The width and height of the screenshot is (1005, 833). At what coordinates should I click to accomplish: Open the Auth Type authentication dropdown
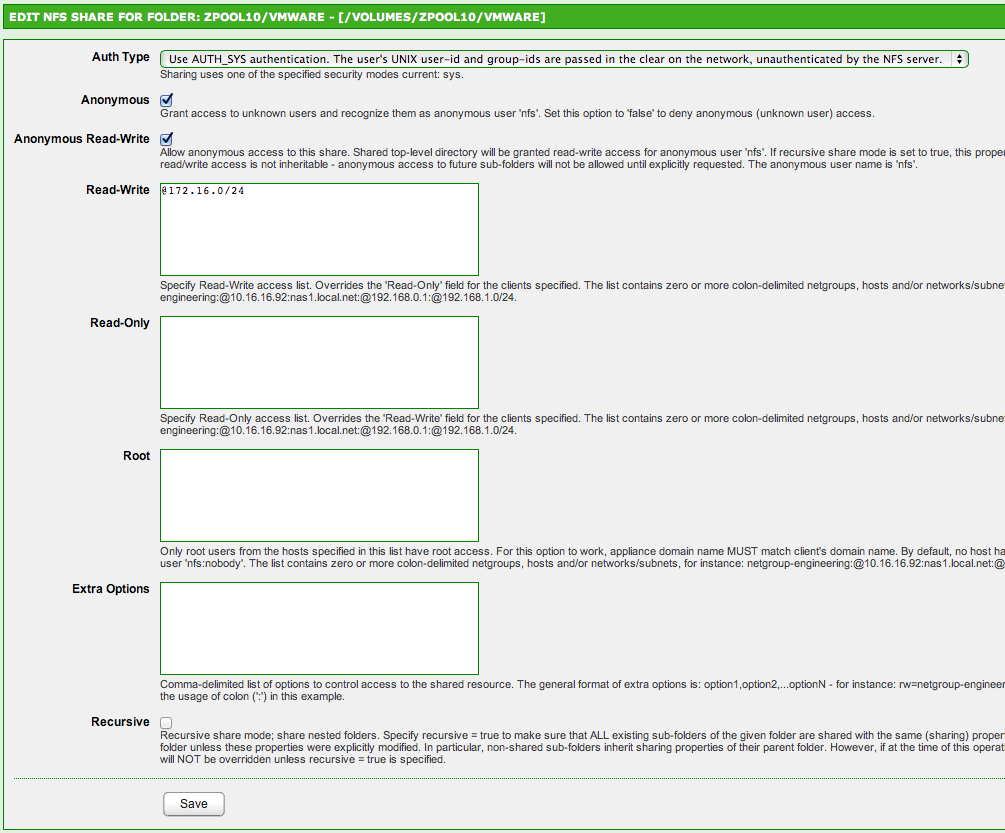click(563, 59)
